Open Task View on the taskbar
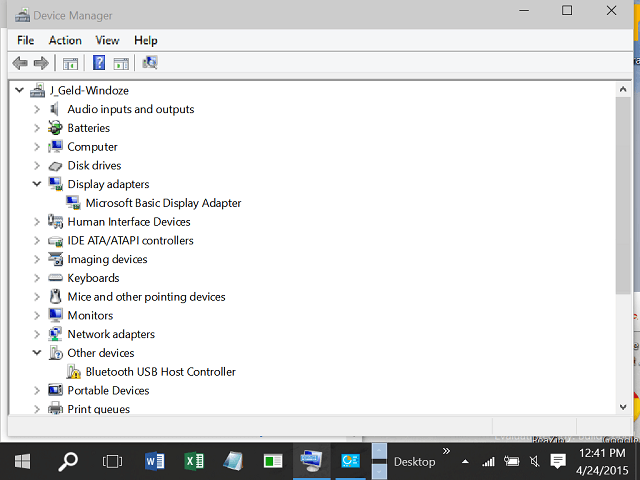Screen dimensions: 640x480 tap(112, 462)
